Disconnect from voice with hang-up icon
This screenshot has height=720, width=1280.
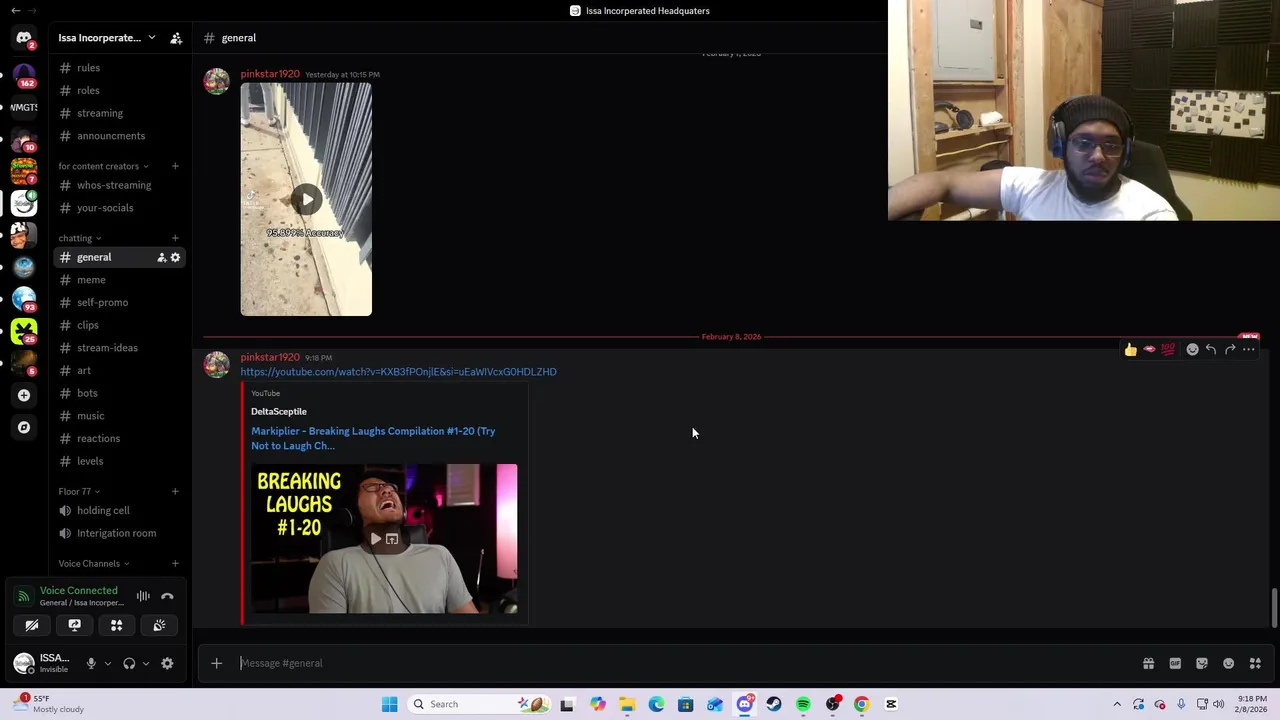(167, 596)
